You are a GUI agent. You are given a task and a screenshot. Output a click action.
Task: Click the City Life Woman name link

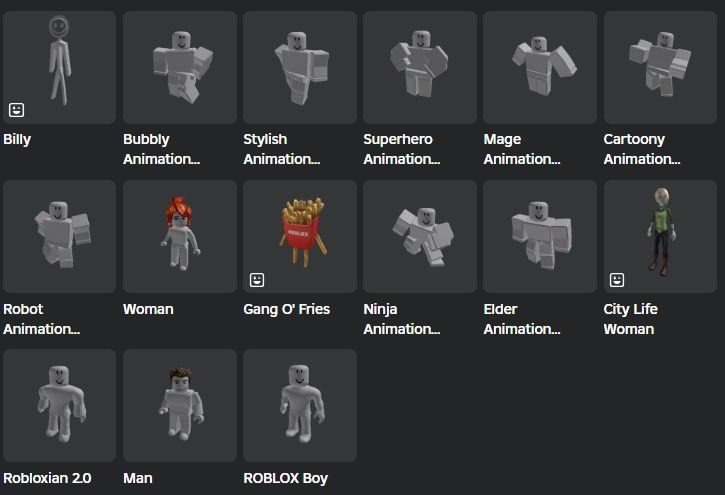click(631, 319)
